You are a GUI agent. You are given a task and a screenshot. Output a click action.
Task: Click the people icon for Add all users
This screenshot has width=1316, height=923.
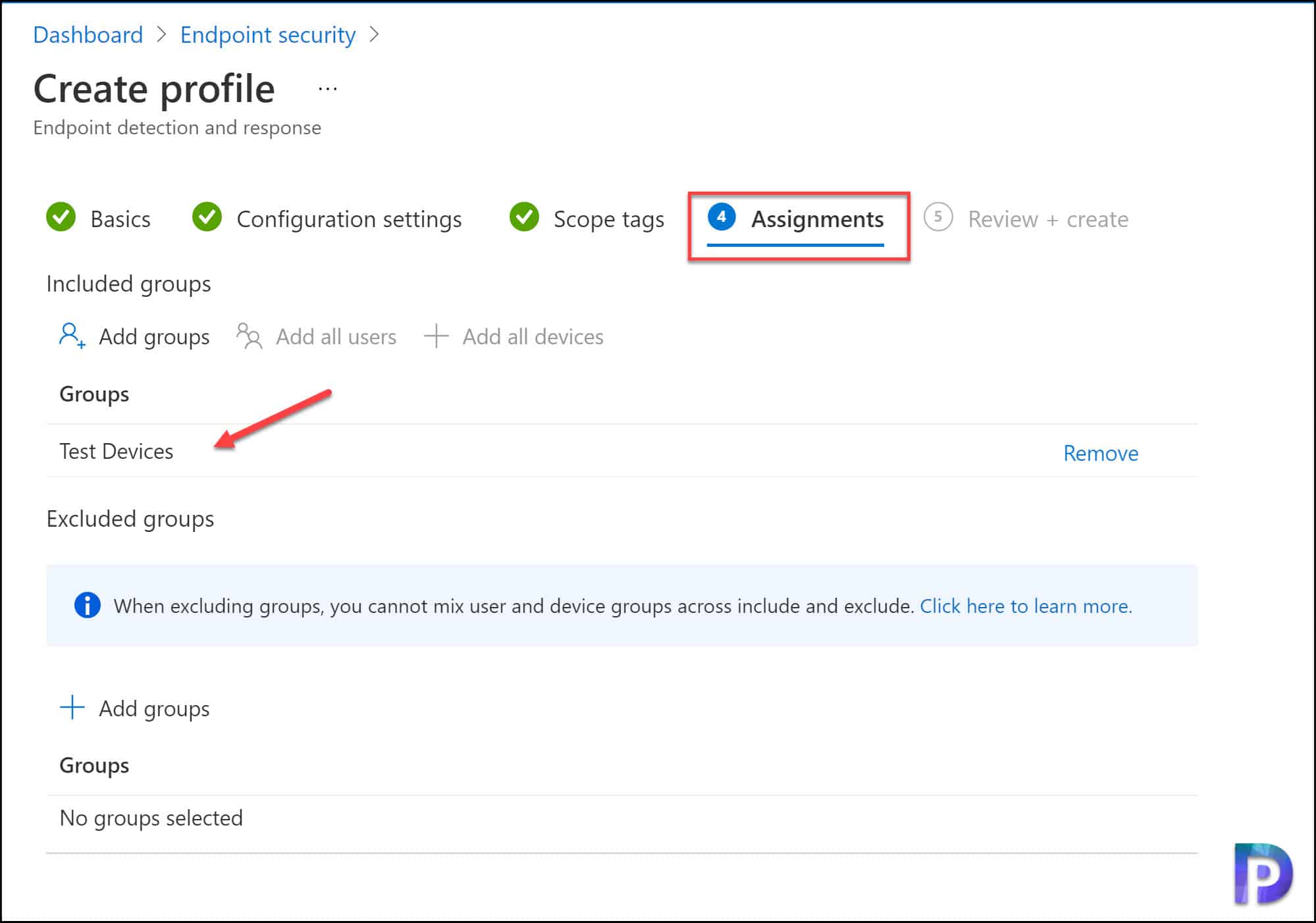[249, 336]
